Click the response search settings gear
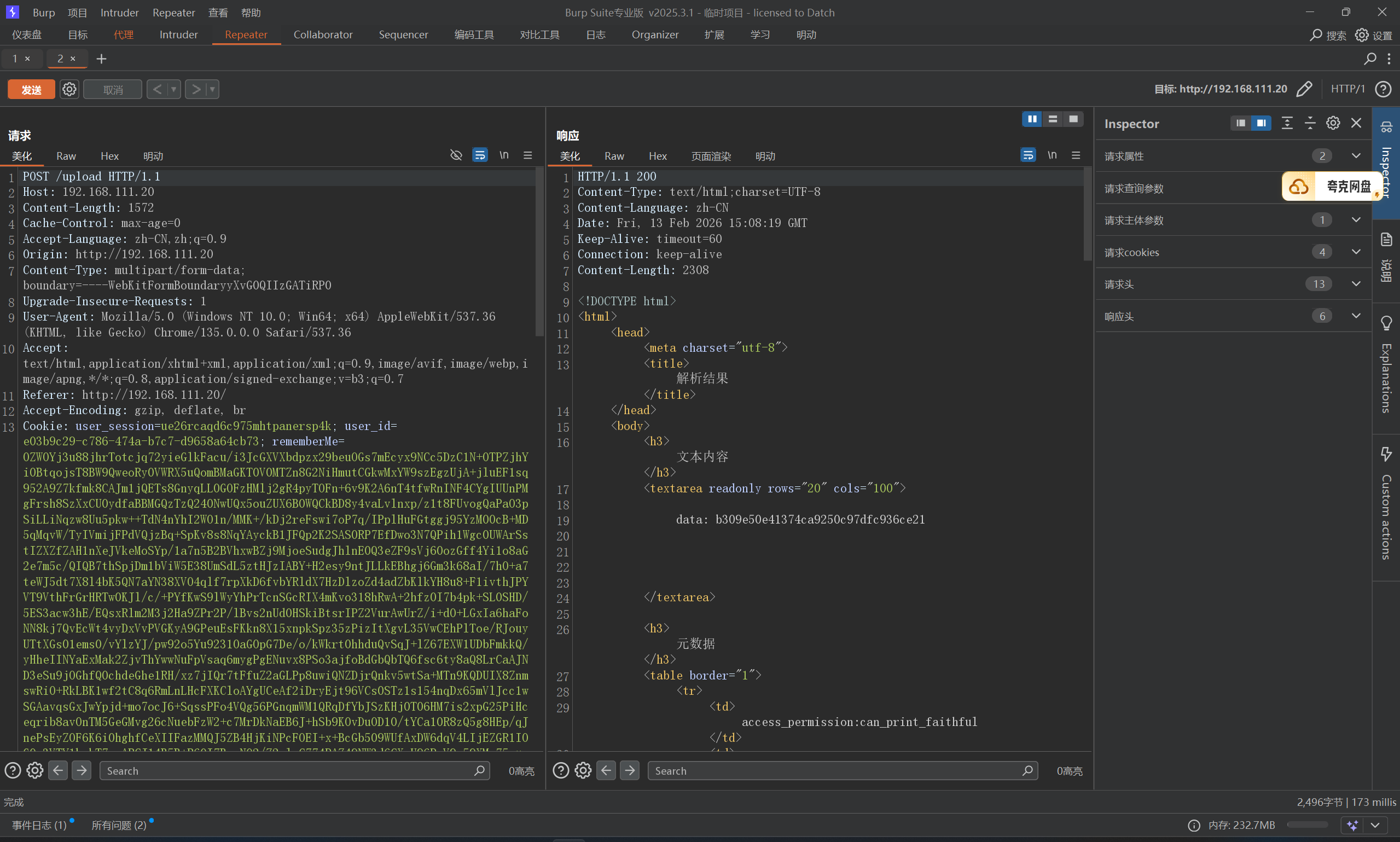1400x842 pixels. [x=583, y=770]
